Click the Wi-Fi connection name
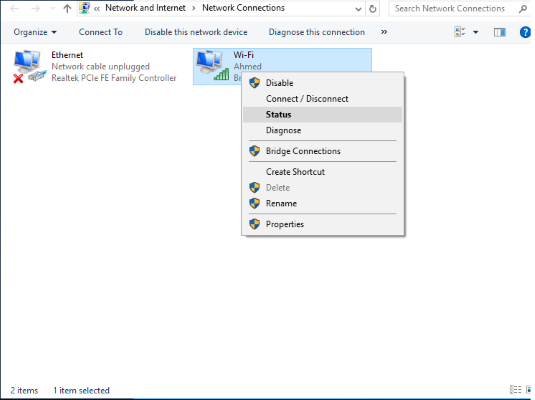535x400 pixels. coord(244,55)
